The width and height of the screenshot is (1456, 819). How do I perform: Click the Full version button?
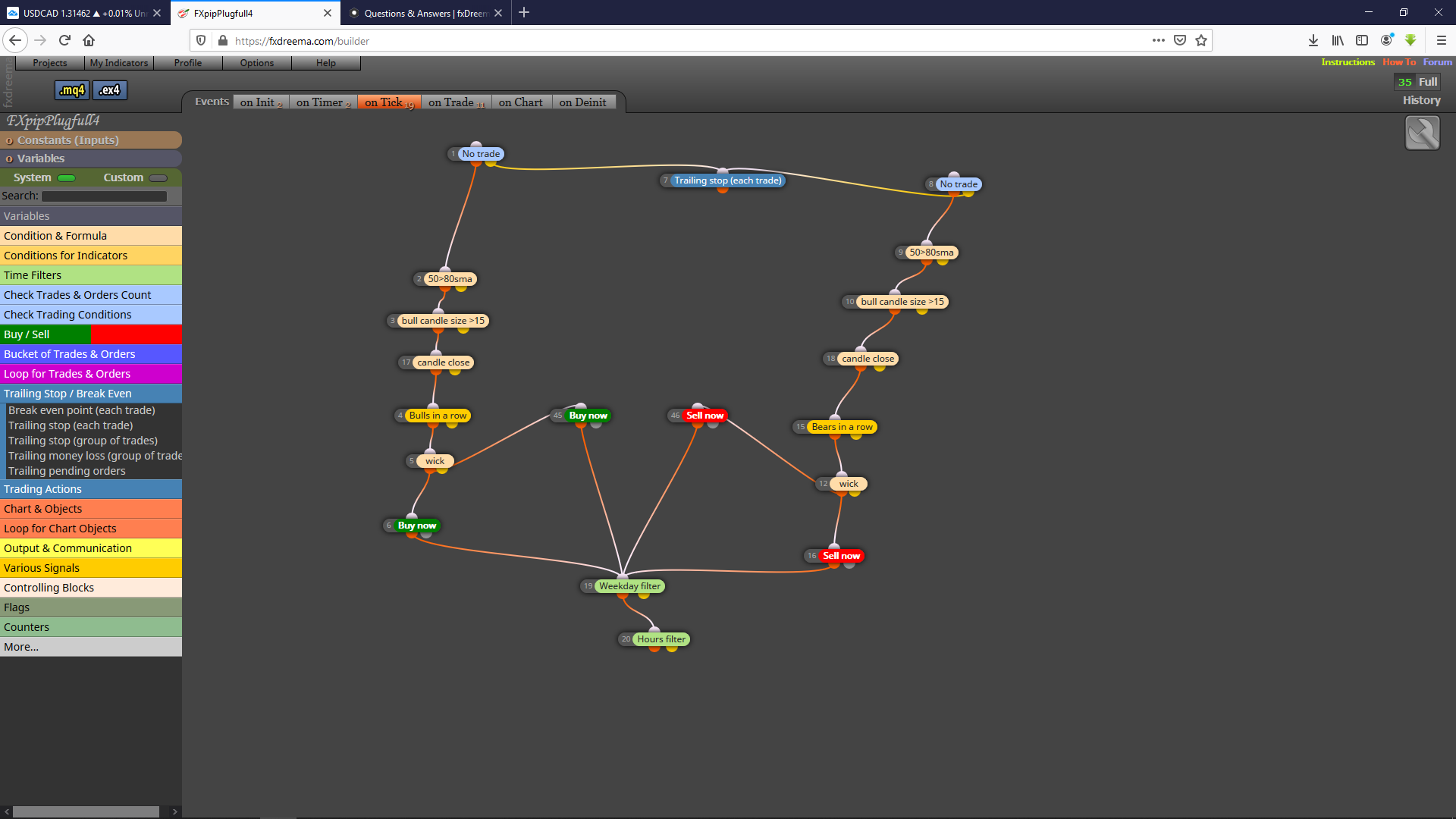1429,82
